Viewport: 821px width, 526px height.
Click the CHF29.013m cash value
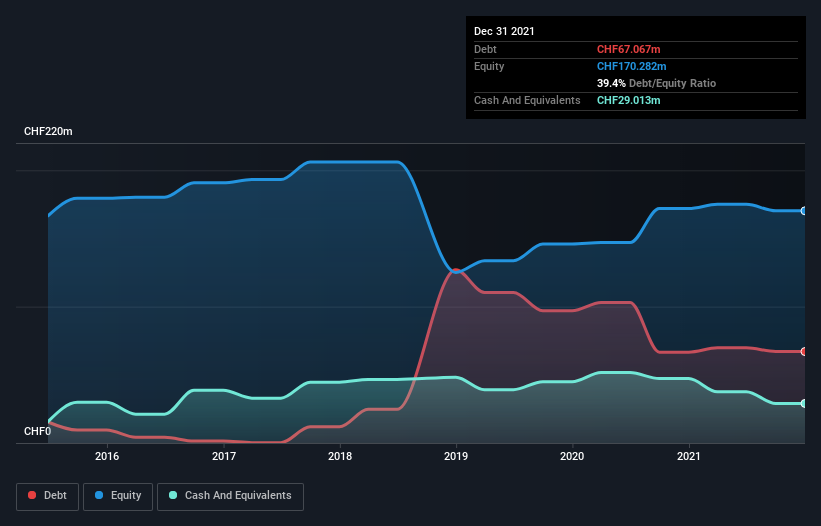(x=628, y=100)
